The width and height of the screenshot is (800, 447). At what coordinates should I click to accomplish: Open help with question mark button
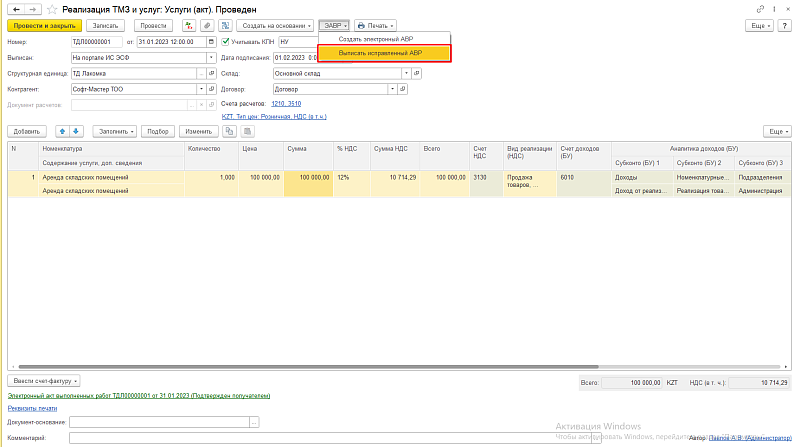click(x=787, y=24)
